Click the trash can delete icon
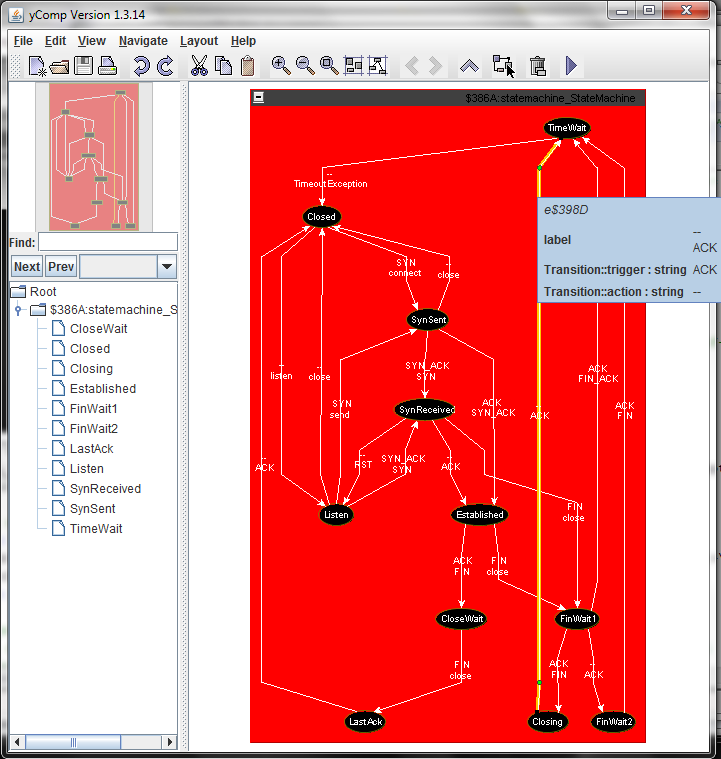 [x=537, y=66]
